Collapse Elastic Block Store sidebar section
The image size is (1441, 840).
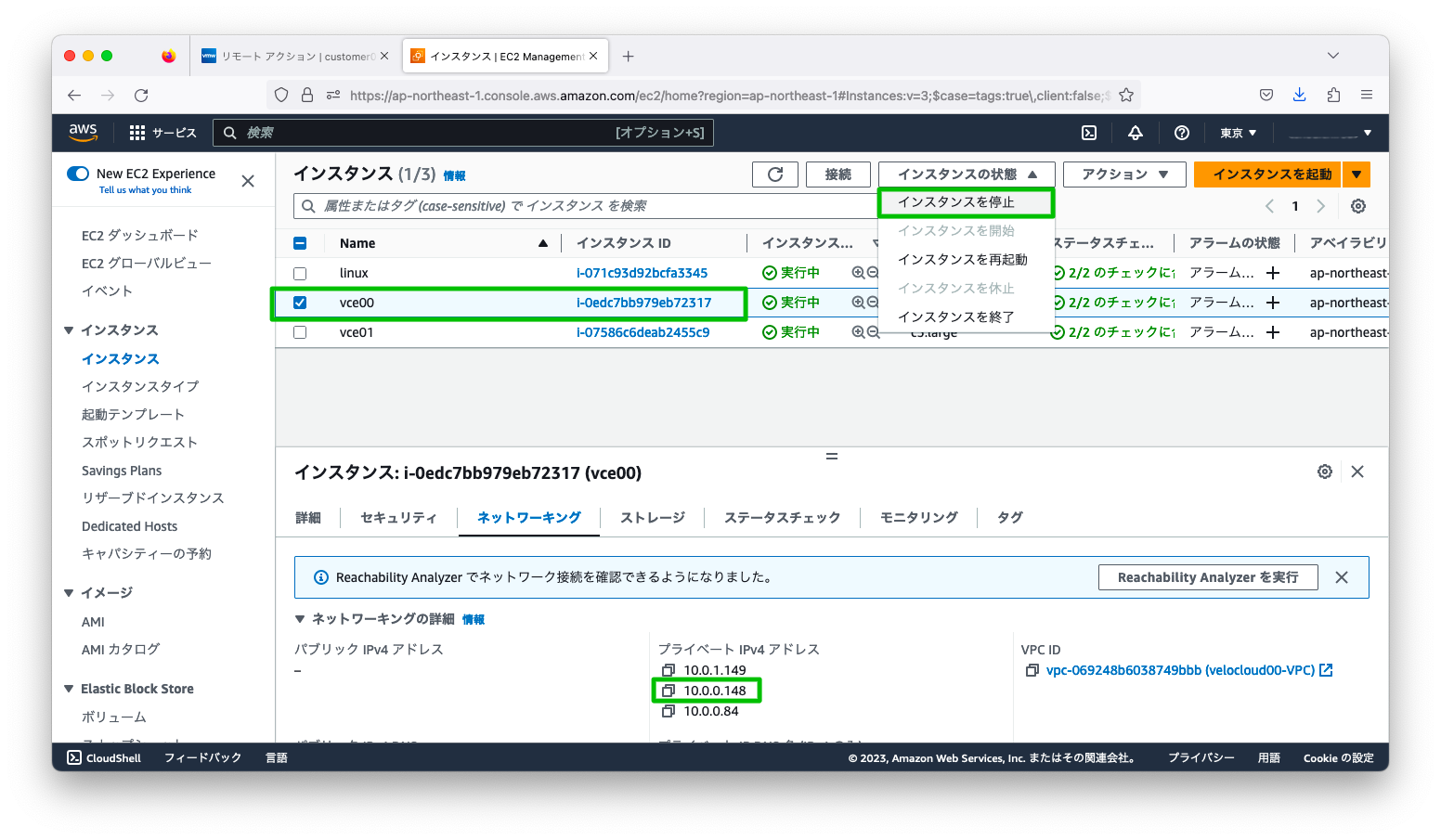tap(69, 689)
